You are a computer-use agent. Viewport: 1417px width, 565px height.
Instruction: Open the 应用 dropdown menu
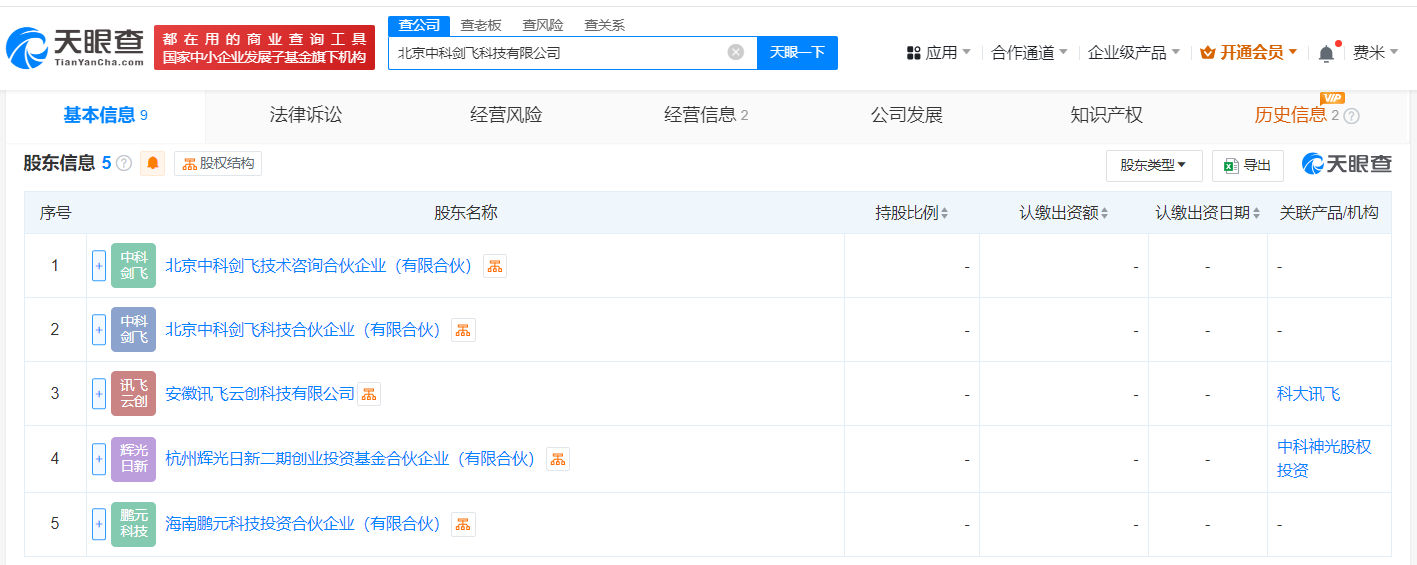tap(938, 53)
